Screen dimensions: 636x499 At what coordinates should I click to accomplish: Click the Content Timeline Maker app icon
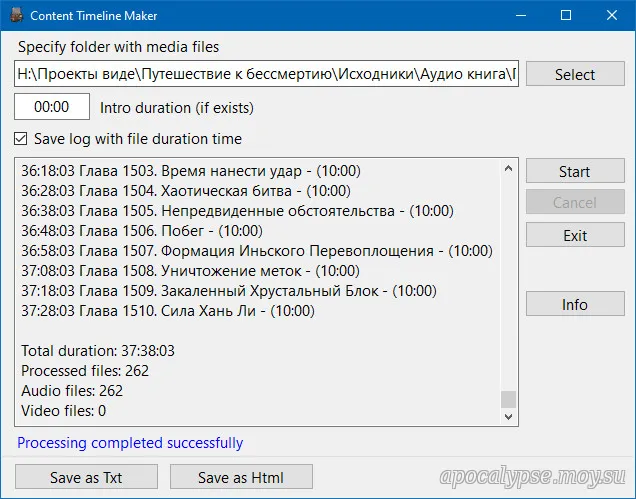(15, 16)
